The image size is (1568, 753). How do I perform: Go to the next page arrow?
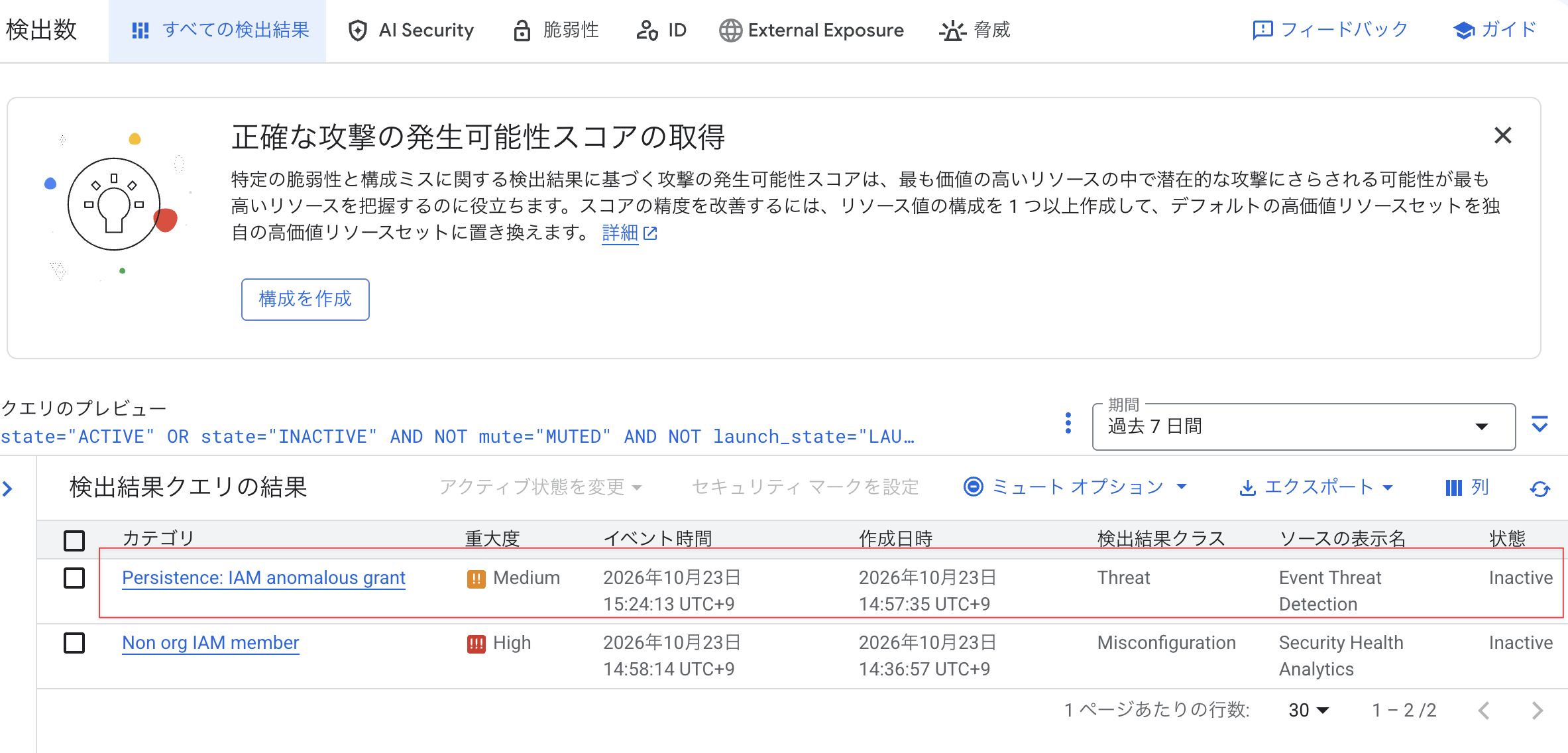click(x=1538, y=711)
